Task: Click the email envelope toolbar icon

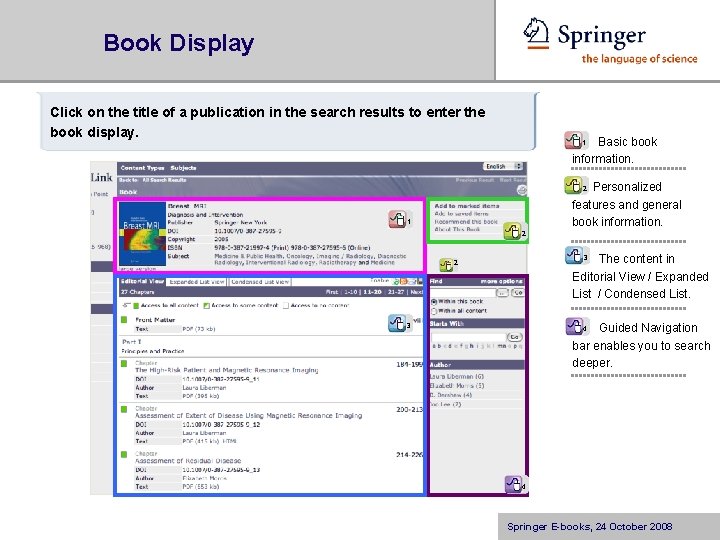Action: (412, 281)
